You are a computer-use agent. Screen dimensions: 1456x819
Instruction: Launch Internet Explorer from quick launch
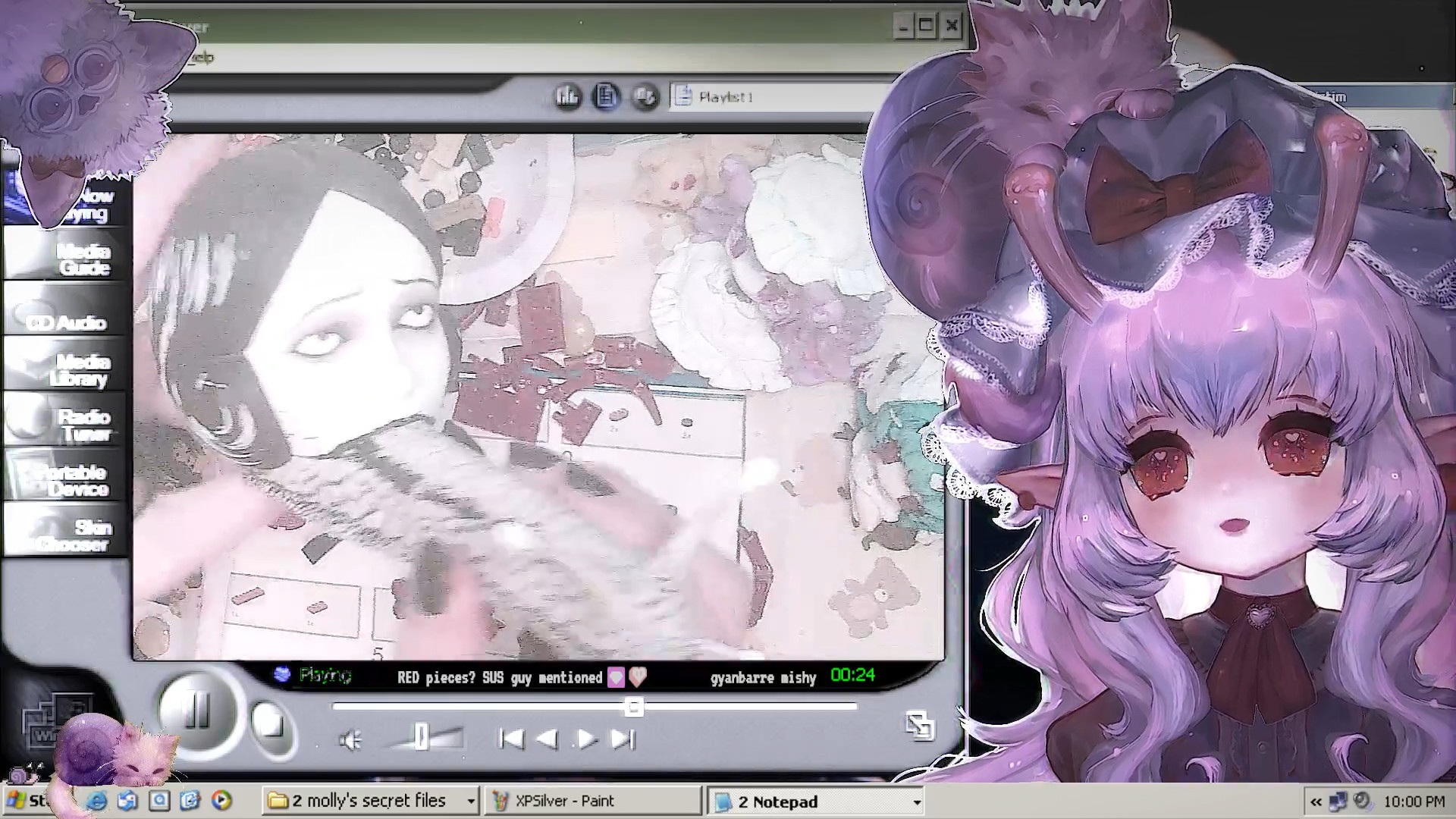click(x=97, y=801)
